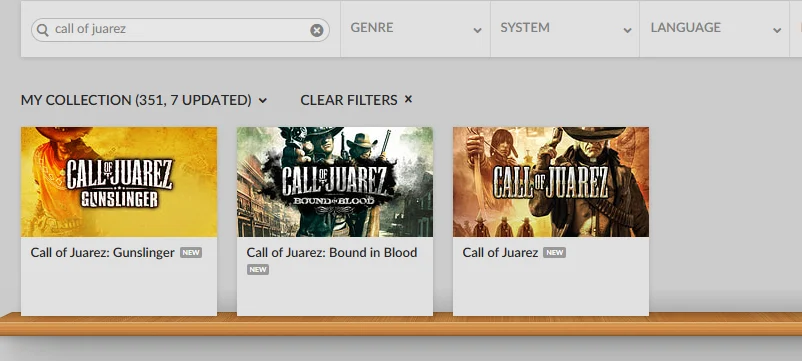Click the chevron arrow on GENRE filter
This screenshot has width=802, height=361.
tap(477, 30)
